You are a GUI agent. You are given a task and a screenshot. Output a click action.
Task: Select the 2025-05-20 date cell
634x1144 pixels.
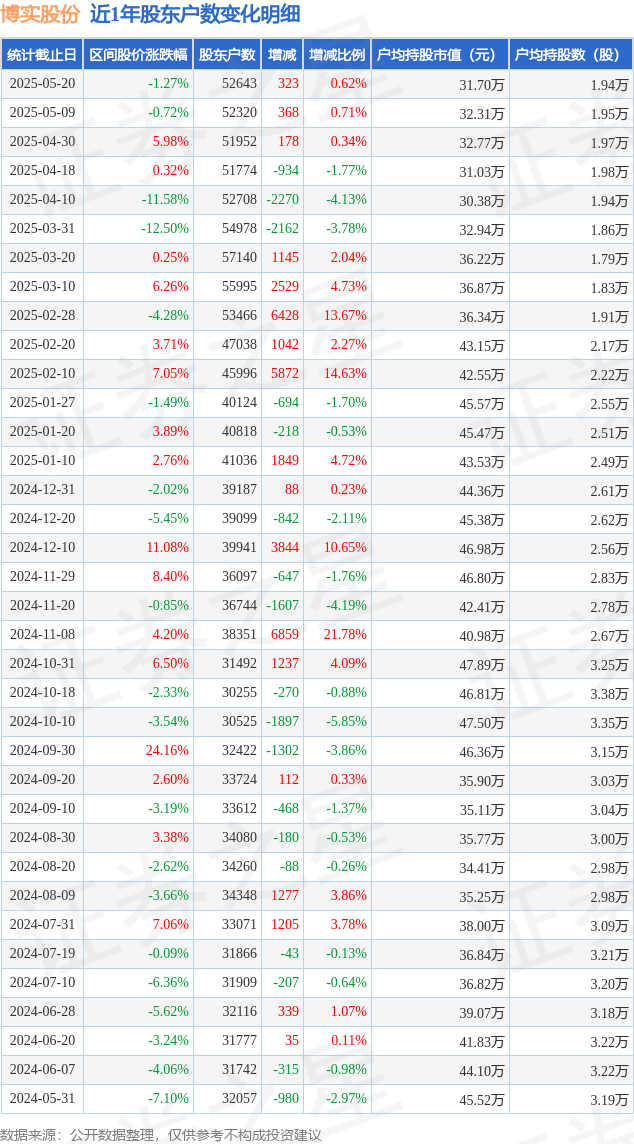[42, 84]
